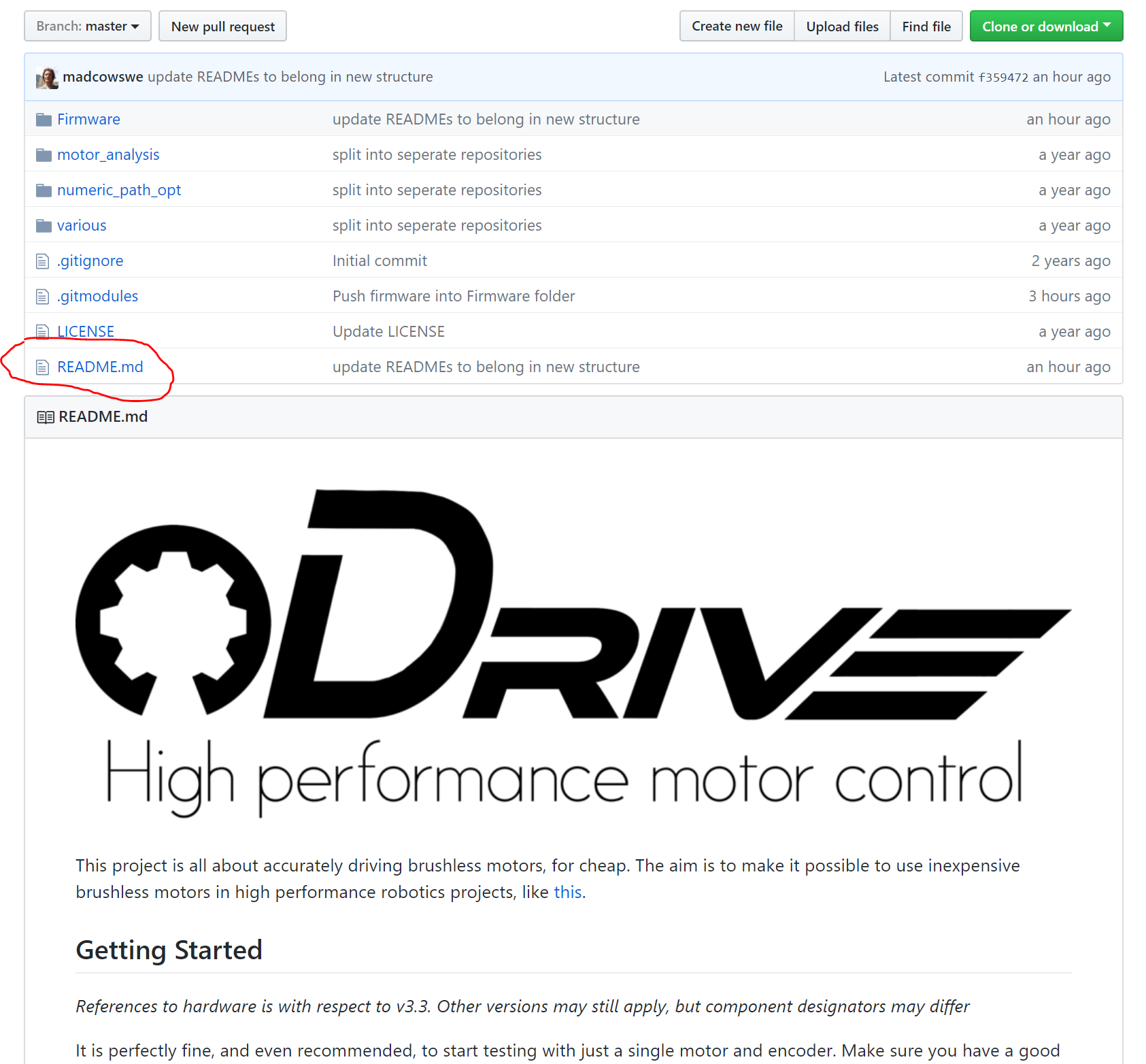The width and height of the screenshot is (1146, 1064).
Task: Click the various folder icon
Action: point(44,226)
